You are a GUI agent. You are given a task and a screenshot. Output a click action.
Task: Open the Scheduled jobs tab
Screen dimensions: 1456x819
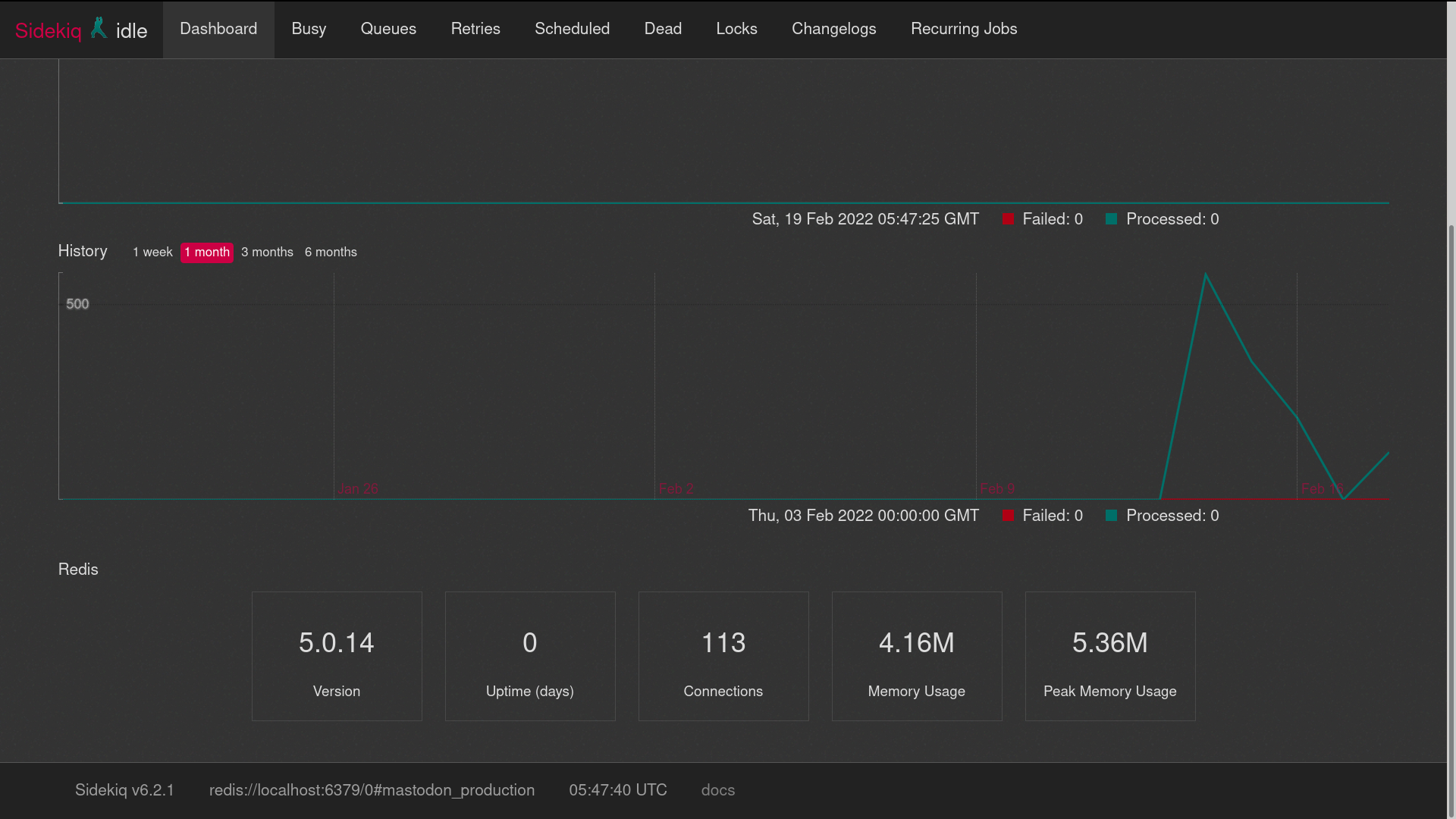pos(572,29)
